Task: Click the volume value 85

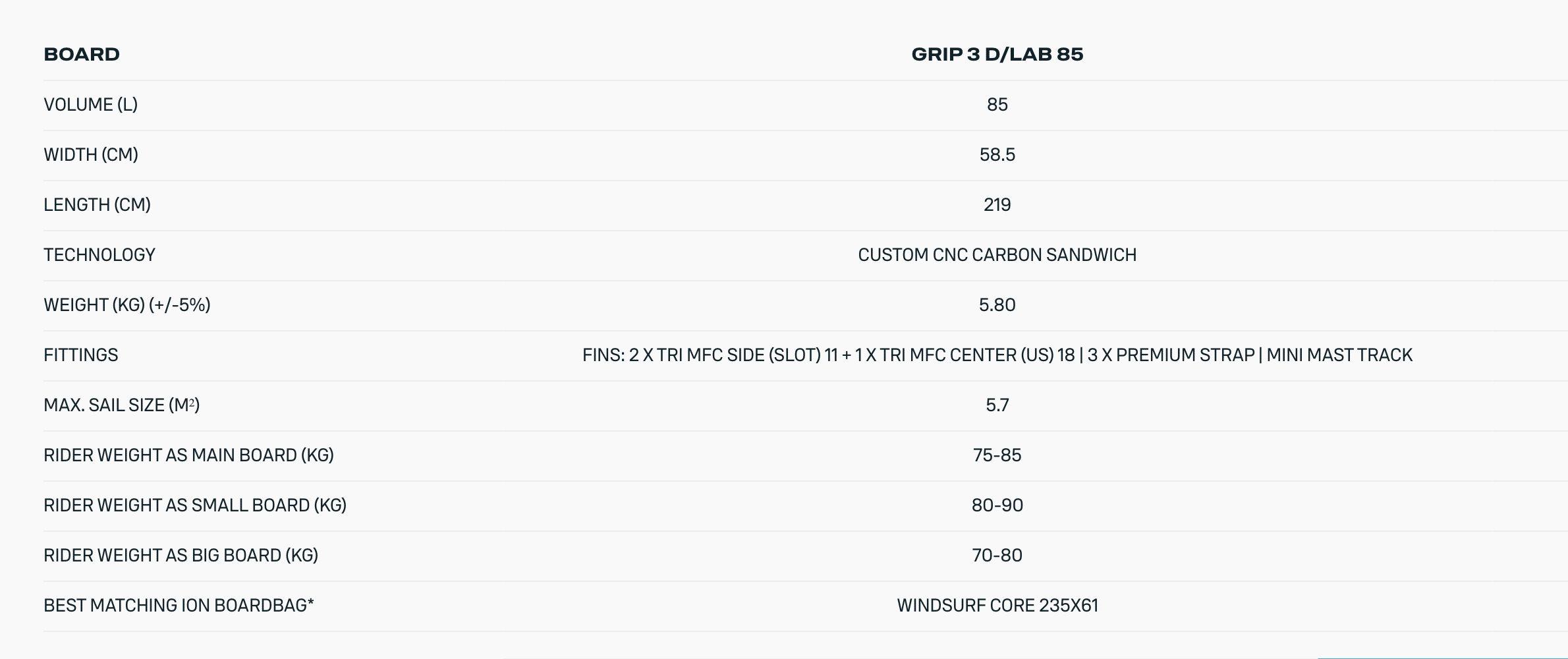Action: pos(997,105)
